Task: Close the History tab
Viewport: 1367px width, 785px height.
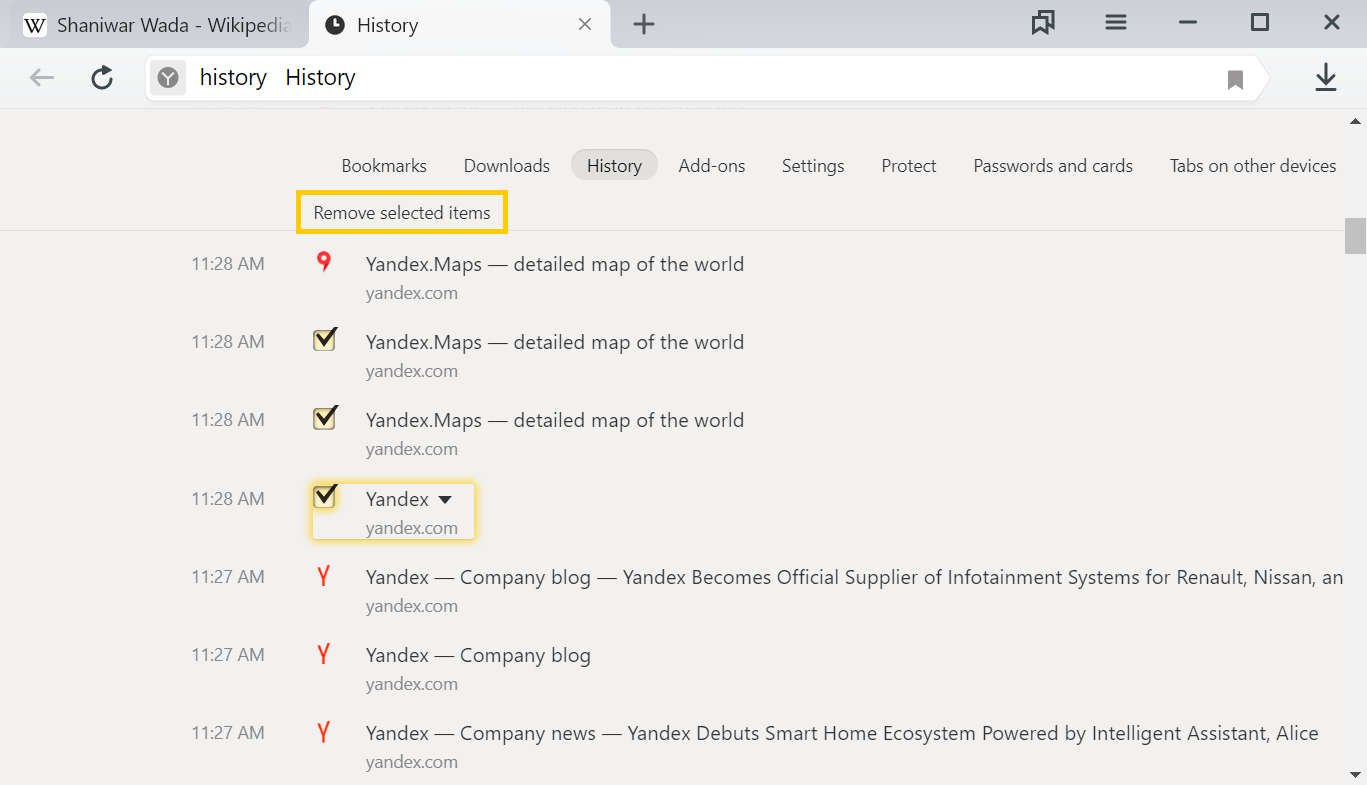Action: point(585,25)
